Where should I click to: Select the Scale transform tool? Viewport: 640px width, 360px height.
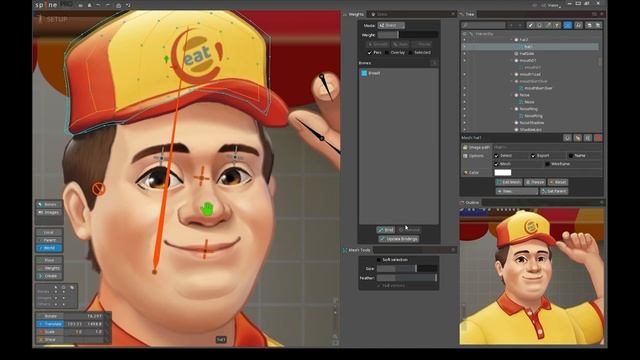click(x=51, y=332)
